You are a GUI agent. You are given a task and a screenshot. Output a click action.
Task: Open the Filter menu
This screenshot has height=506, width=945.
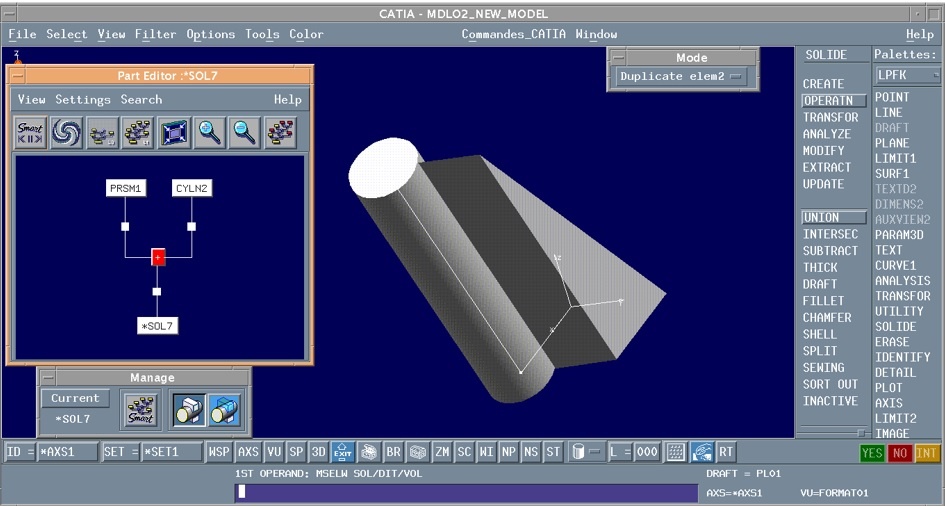click(x=155, y=34)
